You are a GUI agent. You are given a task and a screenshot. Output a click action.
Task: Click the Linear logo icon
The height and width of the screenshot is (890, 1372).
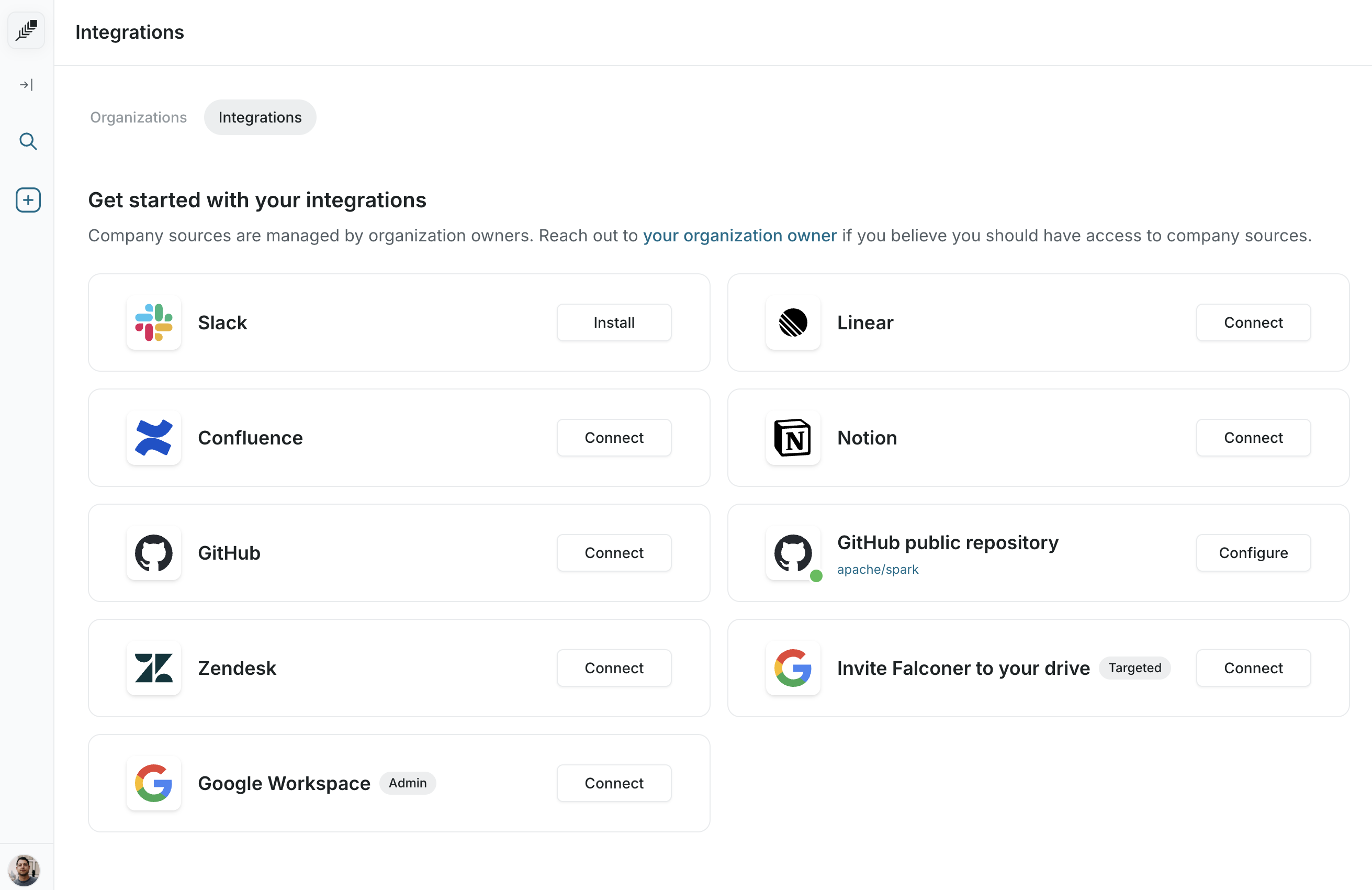point(793,322)
